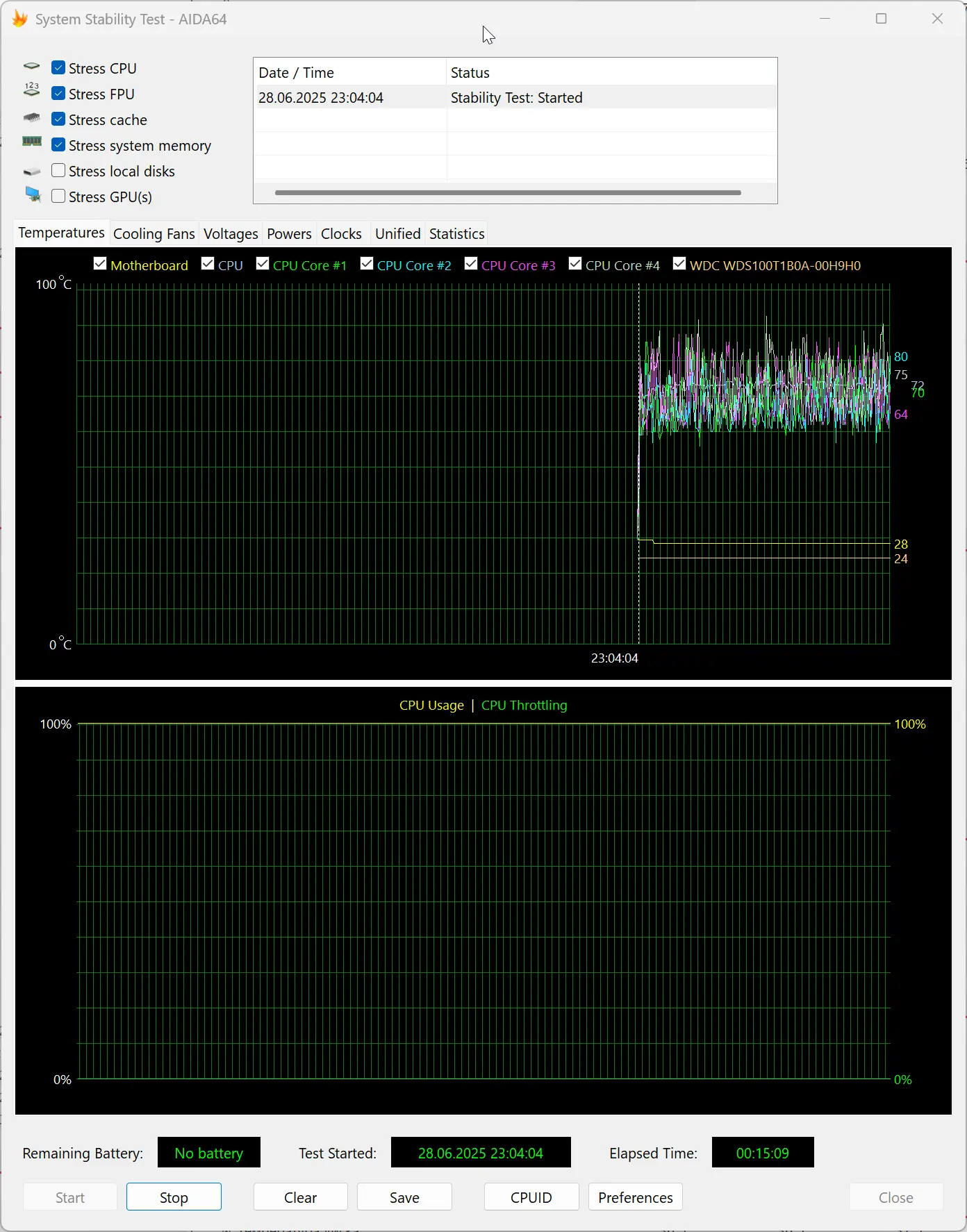Enable the Stress GPU(s) checkbox

[59, 197]
